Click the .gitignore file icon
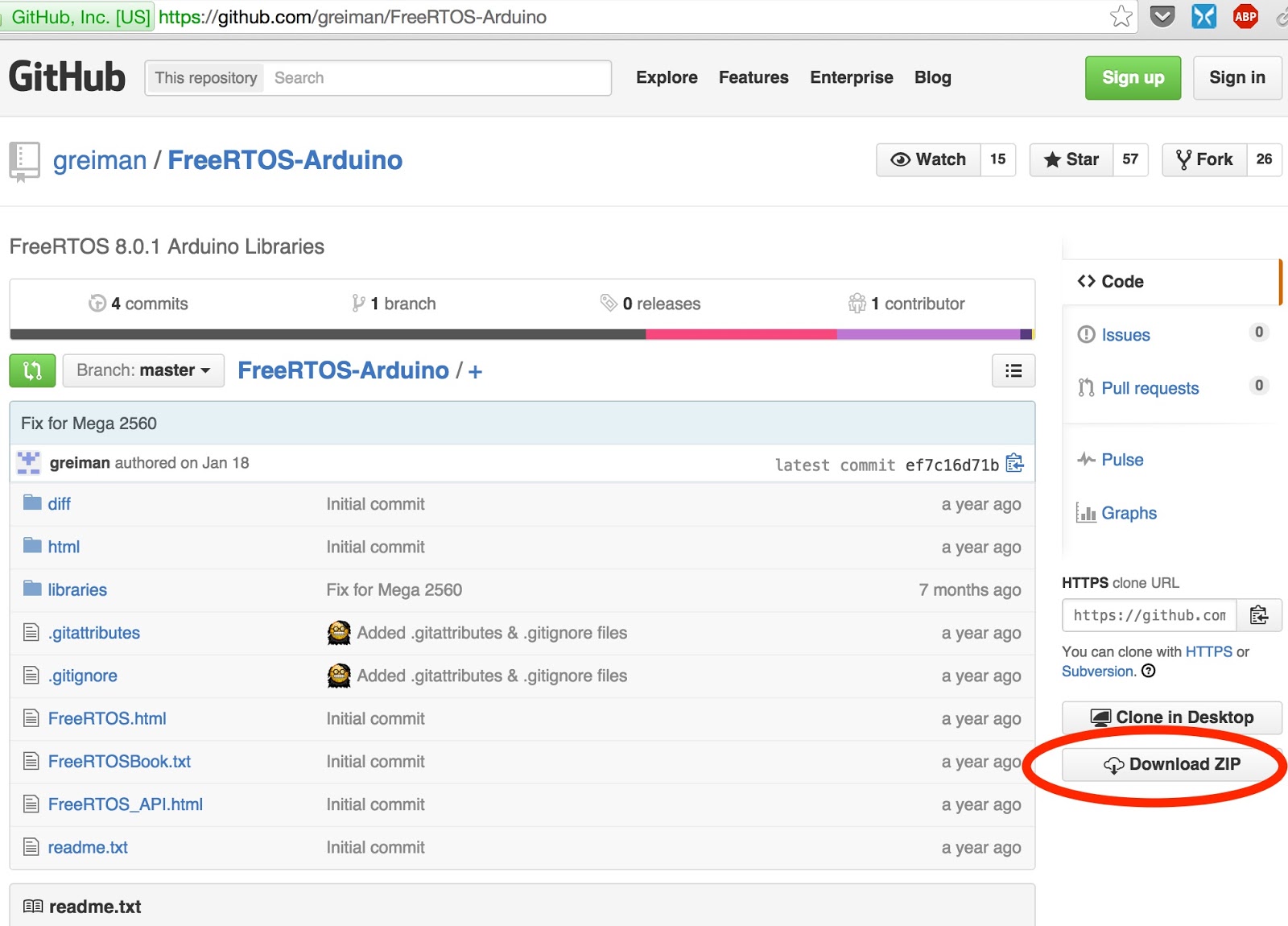The image size is (1288, 926). [x=31, y=675]
